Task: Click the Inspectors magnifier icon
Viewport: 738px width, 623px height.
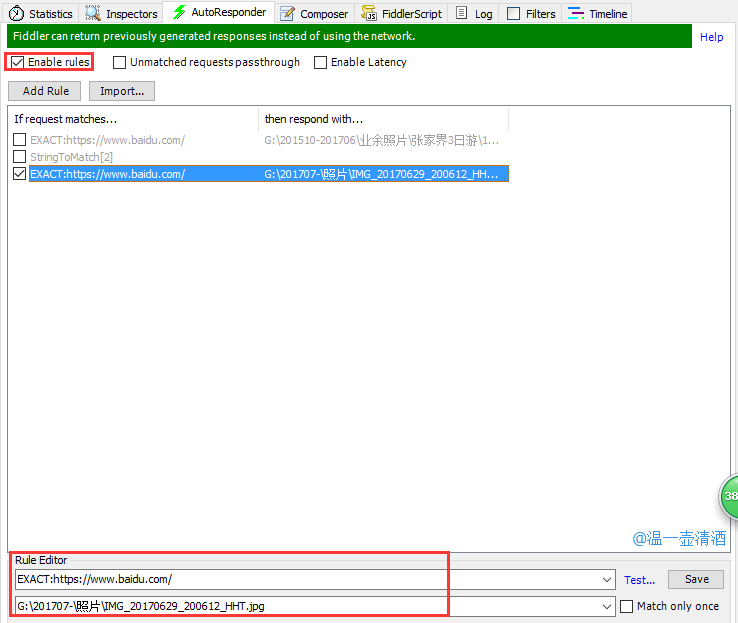Action: click(x=93, y=14)
